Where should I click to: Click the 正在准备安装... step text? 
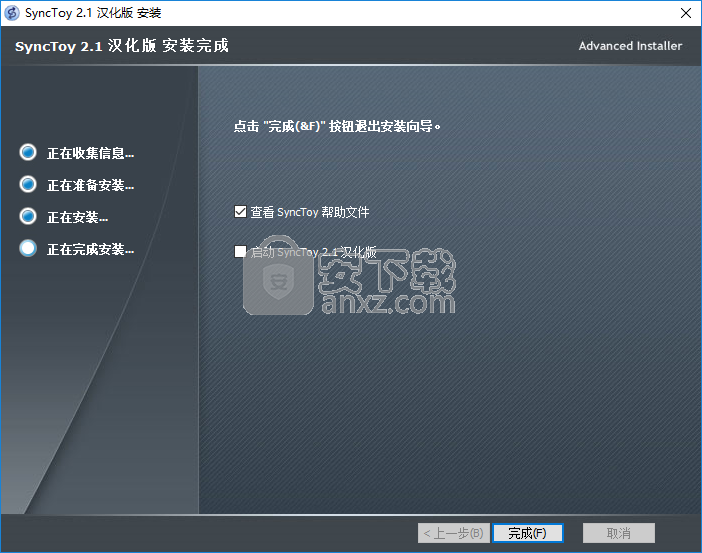coord(90,185)
